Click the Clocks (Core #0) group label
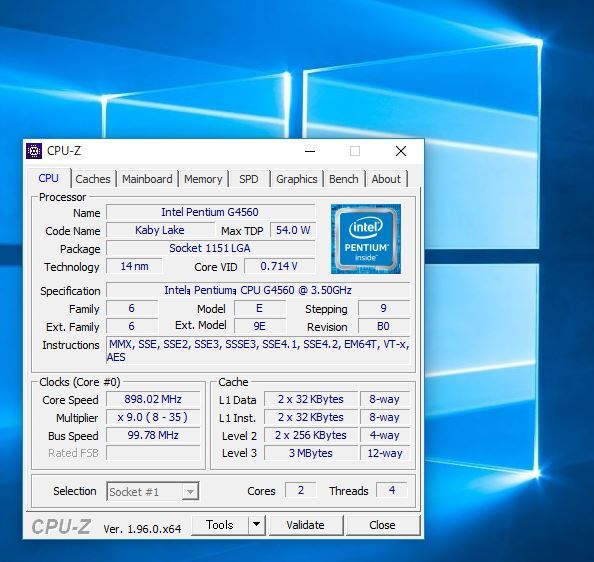 tap(80, 382)
